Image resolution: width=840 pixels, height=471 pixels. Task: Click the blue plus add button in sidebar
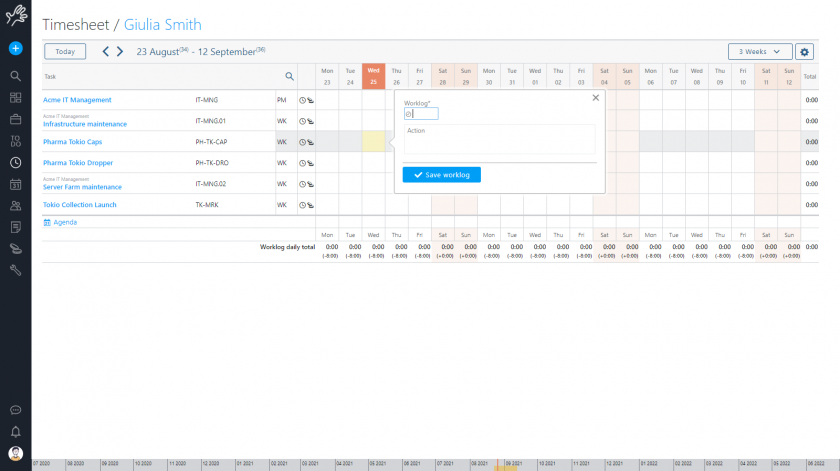click(15, 48)
